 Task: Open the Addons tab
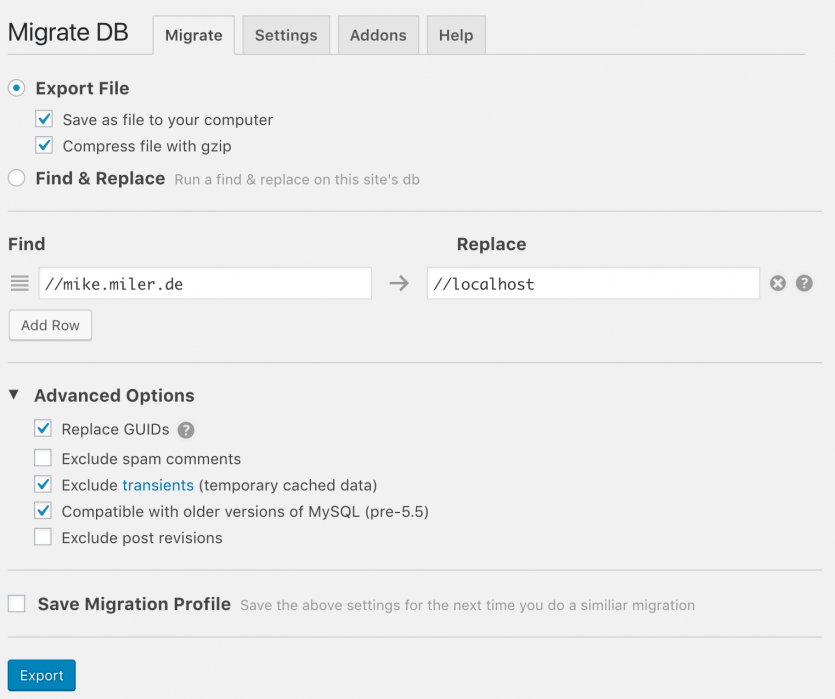click(378, 34)
